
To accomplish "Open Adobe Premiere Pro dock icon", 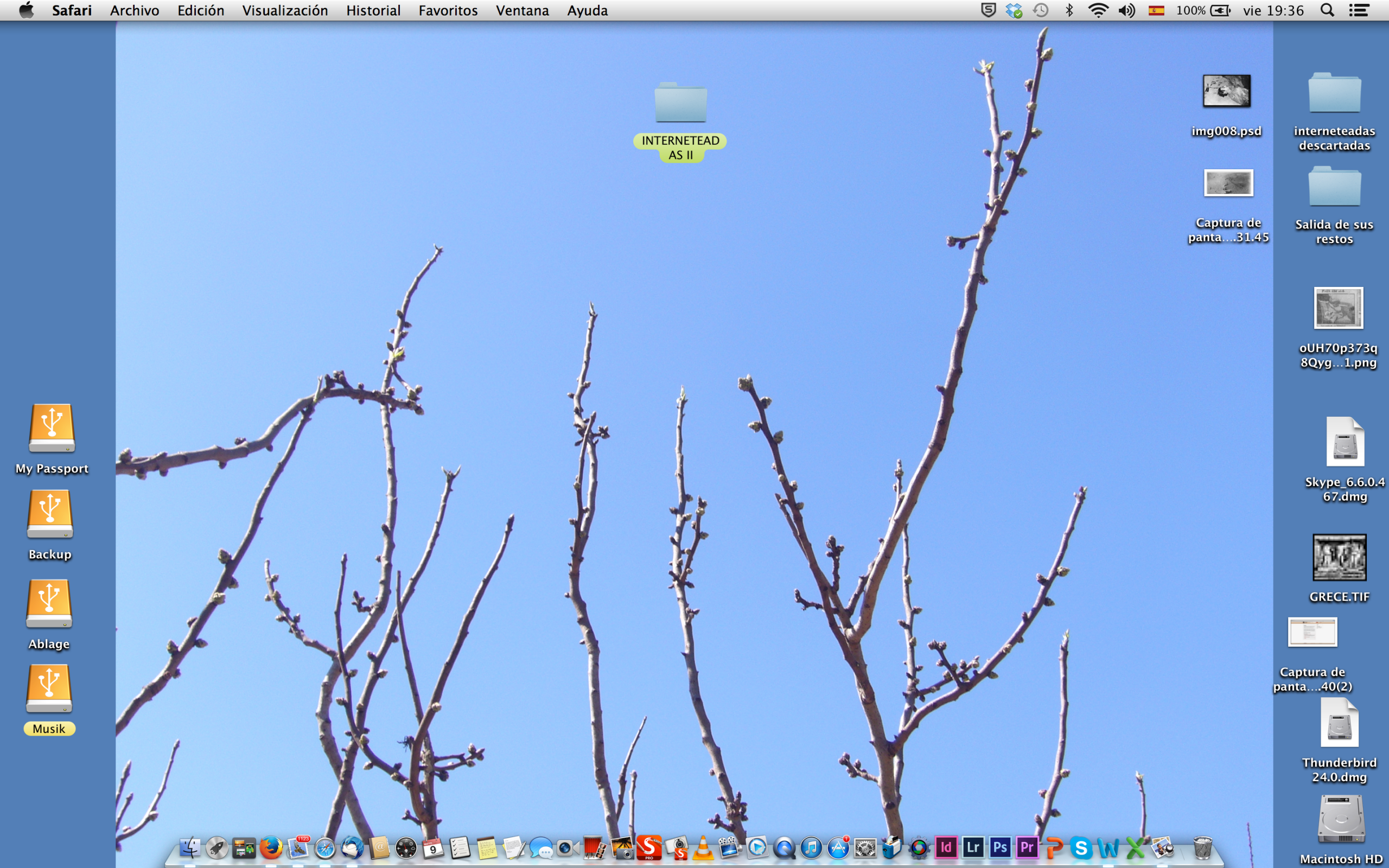I will click(1027, 847).
